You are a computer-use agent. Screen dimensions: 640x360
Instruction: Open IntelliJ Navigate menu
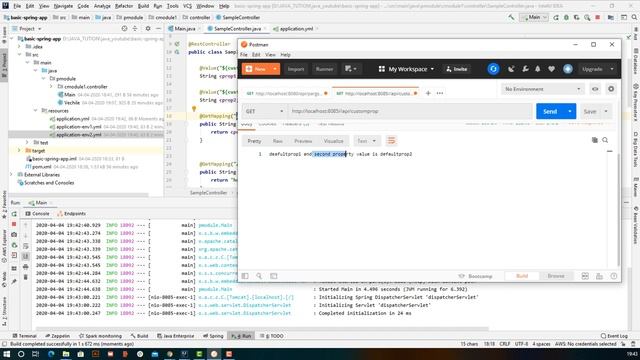point(63,6)
